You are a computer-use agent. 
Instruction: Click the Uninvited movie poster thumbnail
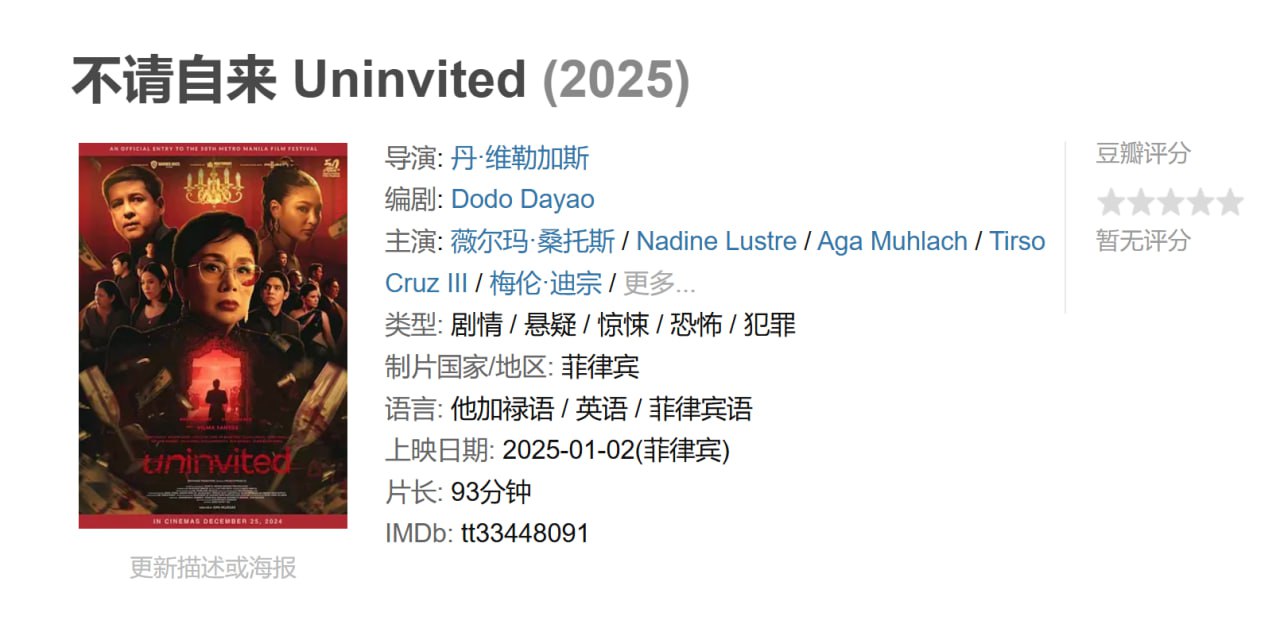(x=213, y=336)
